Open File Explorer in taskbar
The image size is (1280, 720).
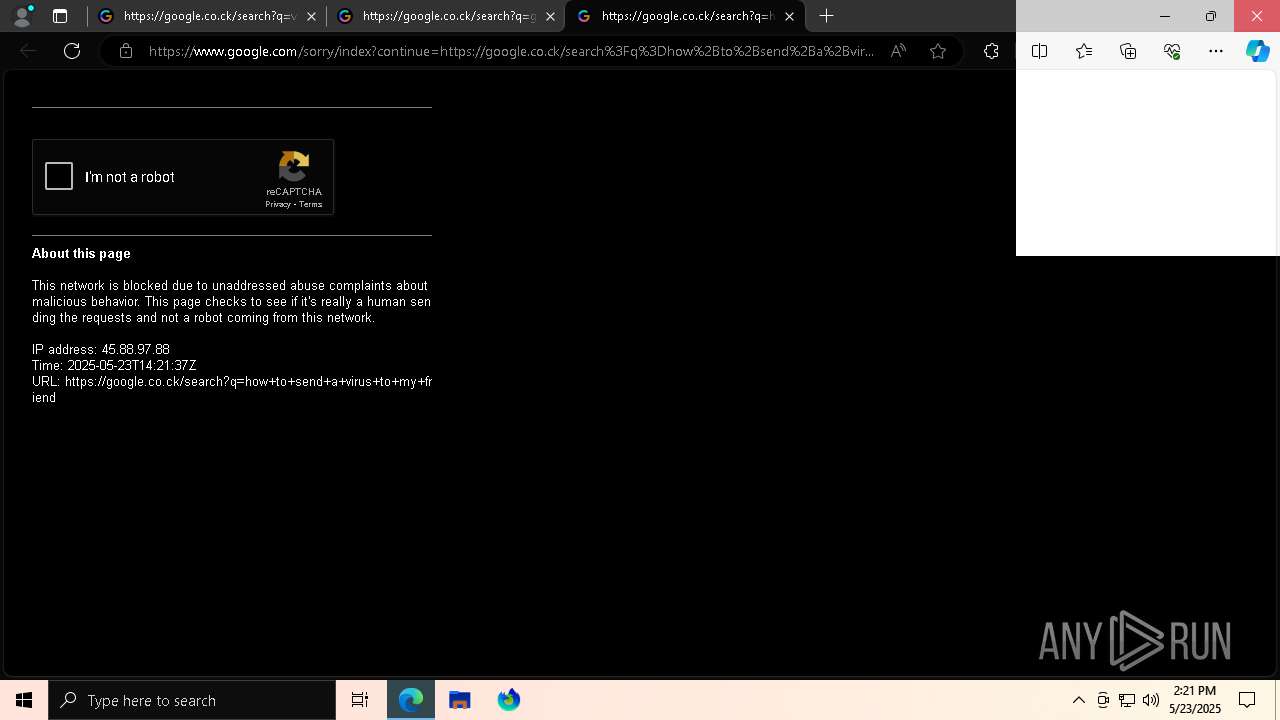coord(460,700)
